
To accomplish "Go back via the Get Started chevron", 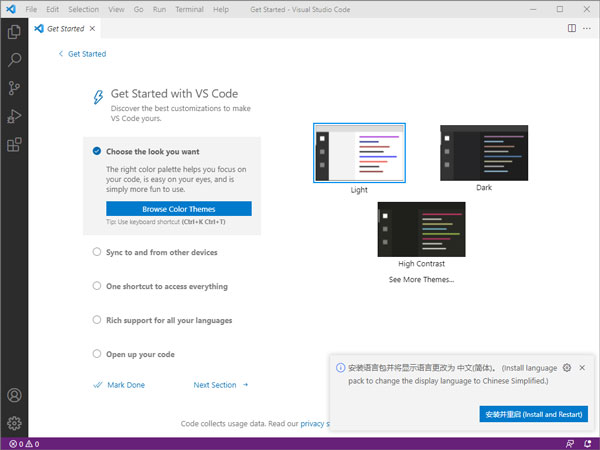I will (x=61, y=54).
